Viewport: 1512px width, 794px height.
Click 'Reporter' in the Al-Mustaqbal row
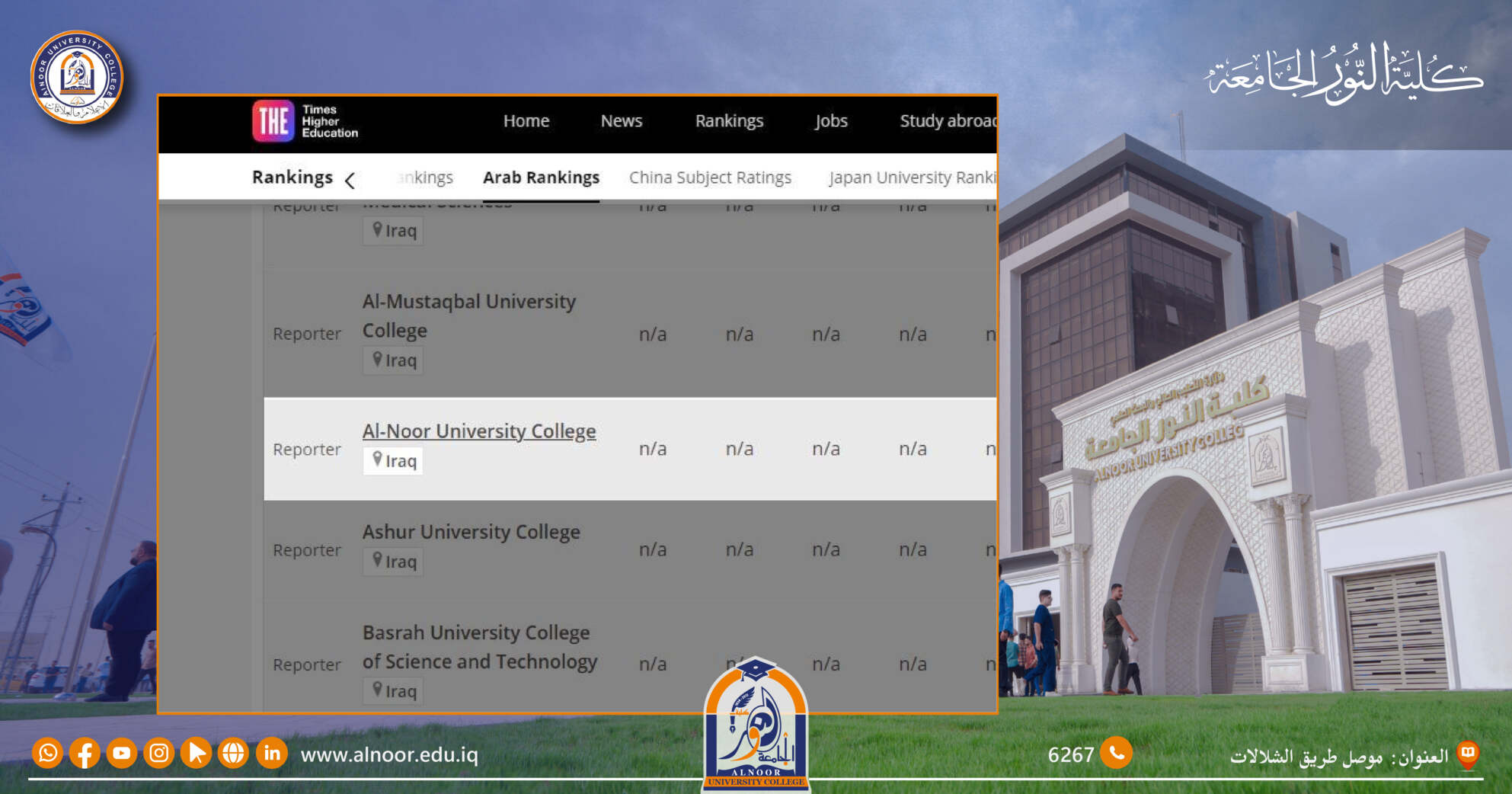pos(307,334)
